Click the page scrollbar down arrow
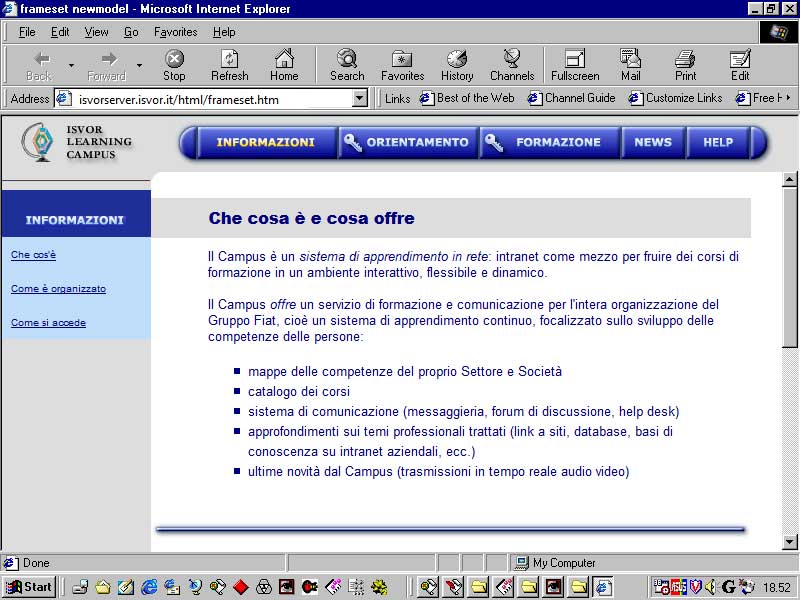This screenshot has width=800, height=600. click(789, 542)
